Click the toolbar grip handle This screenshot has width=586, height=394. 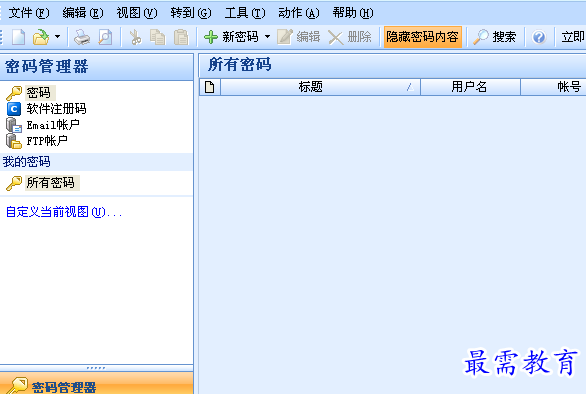(1, 37)
